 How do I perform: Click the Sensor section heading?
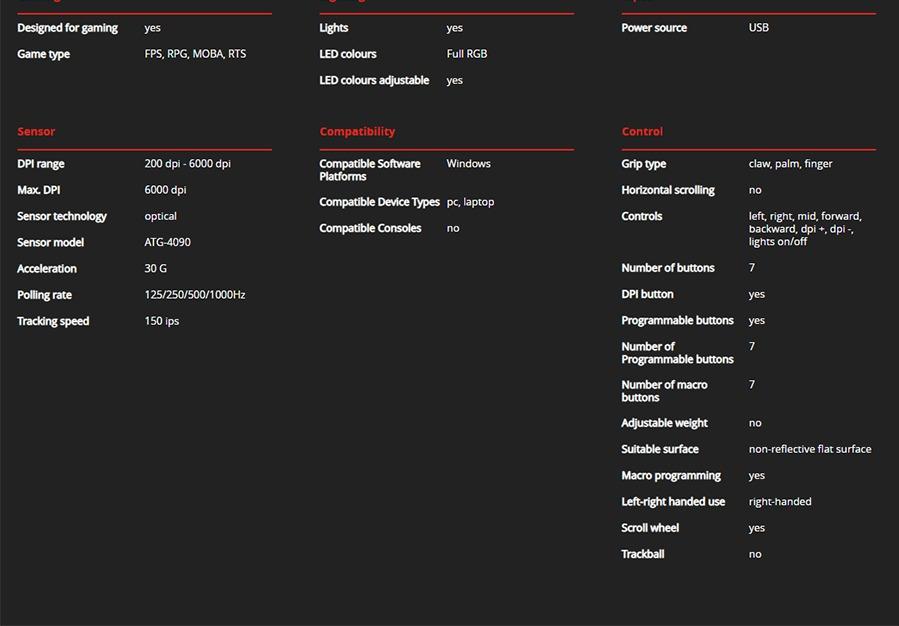(36, 131)
